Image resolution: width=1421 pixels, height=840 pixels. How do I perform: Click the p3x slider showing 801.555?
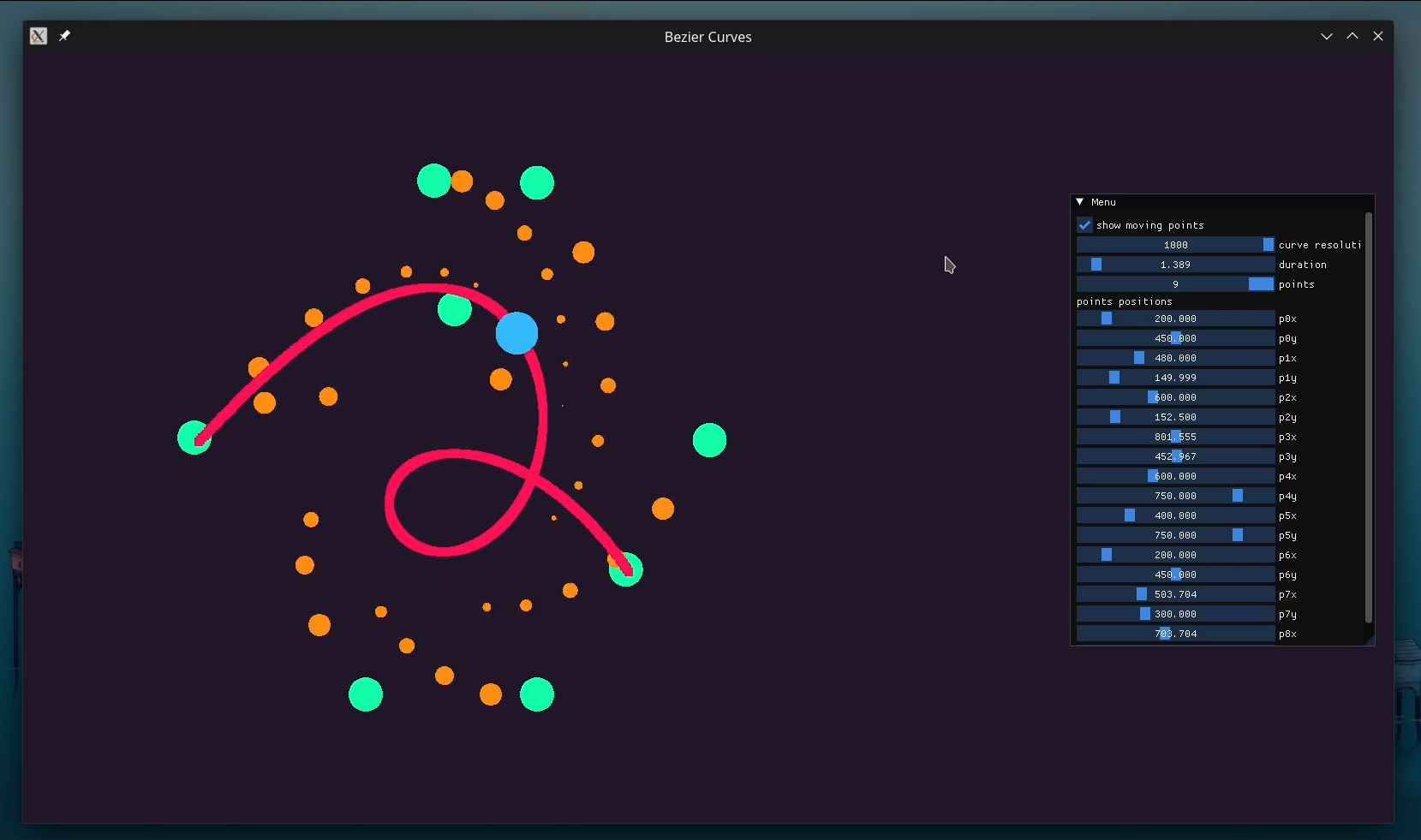point(1175,437)
